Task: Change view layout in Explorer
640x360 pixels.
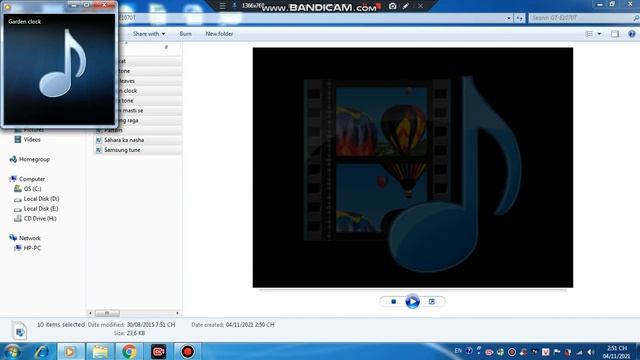Action: [589, 34]
